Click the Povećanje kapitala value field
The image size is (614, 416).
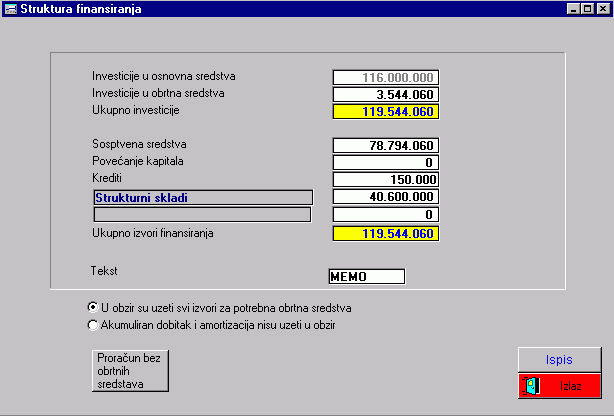click(386, 162)
